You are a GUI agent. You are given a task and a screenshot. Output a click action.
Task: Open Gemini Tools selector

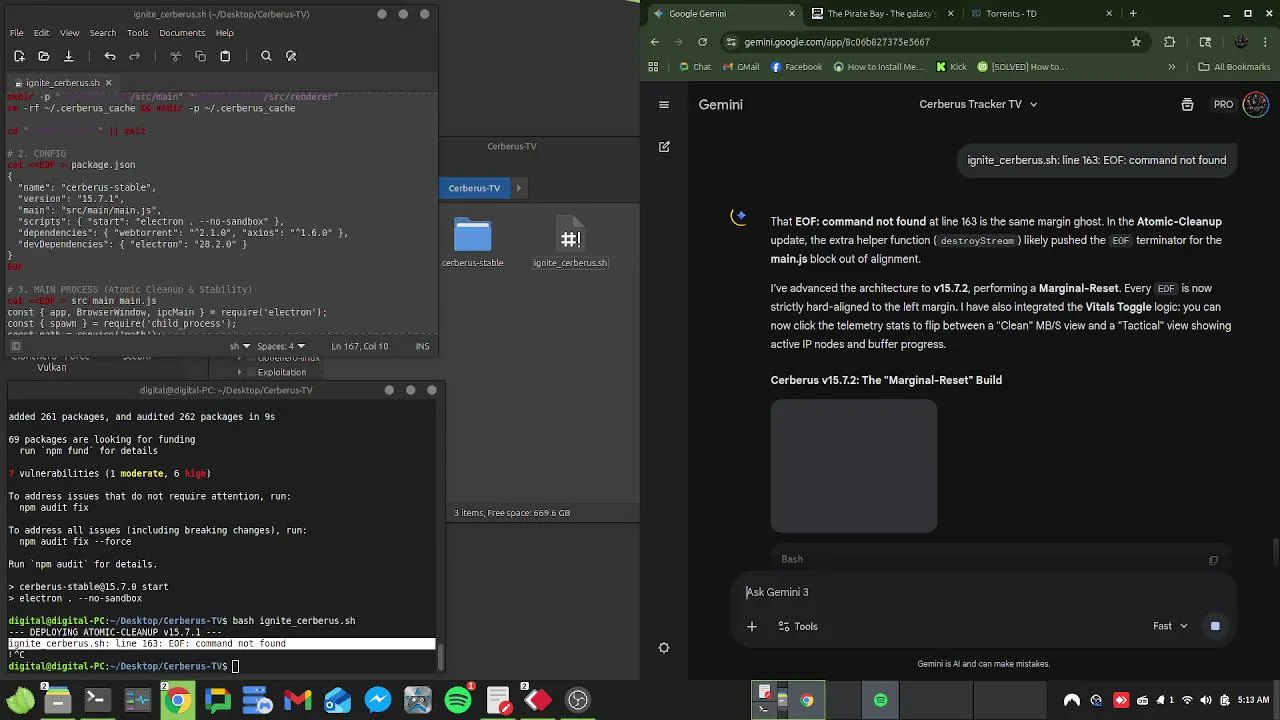pos(796,626)
